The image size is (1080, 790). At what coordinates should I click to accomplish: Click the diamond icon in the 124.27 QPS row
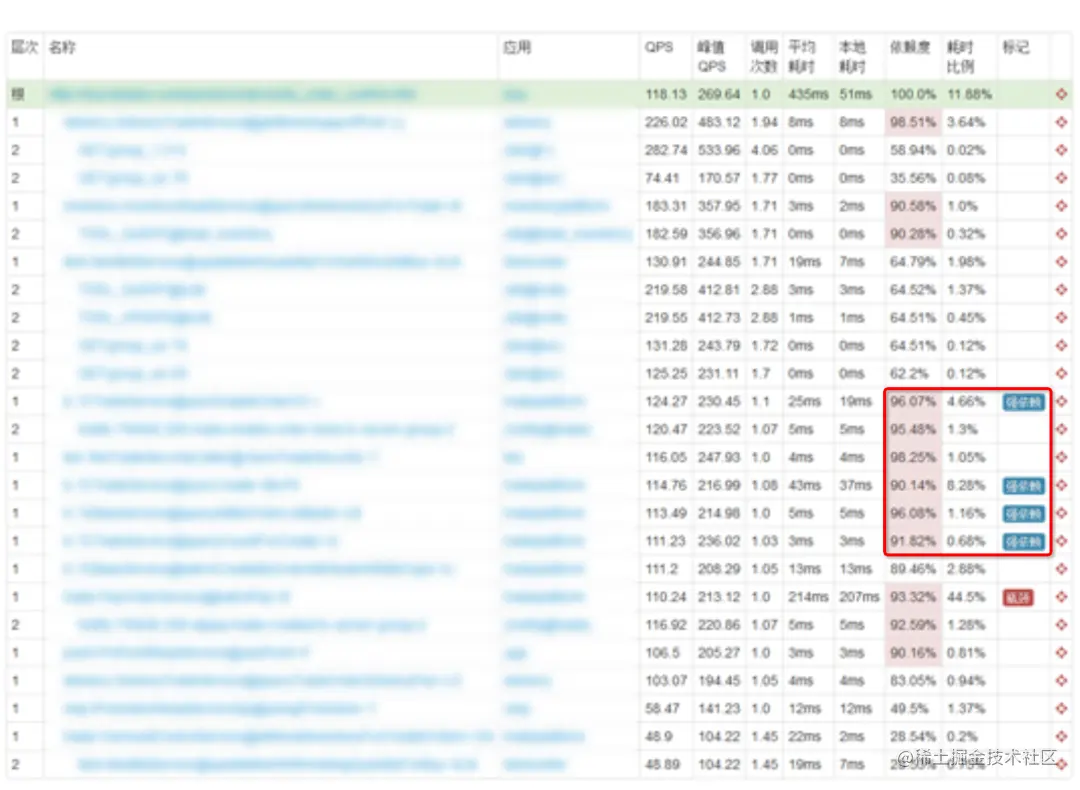pyautogui.click(x=1061, y=402)
